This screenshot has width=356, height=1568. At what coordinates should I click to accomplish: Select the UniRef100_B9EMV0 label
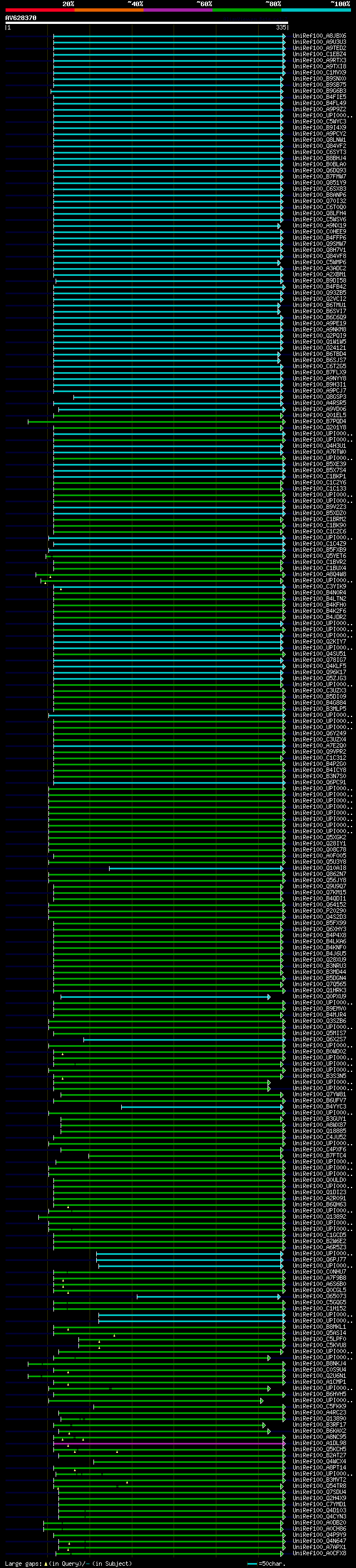tap(319, 1009)
